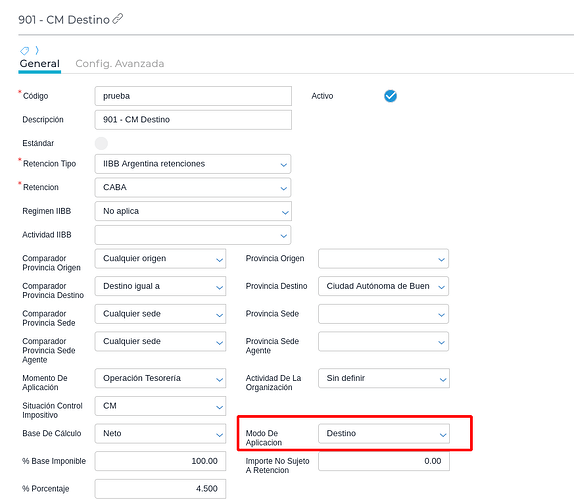Click the Código input field
The width and height of the screenshot is (574, 500).
193,96
